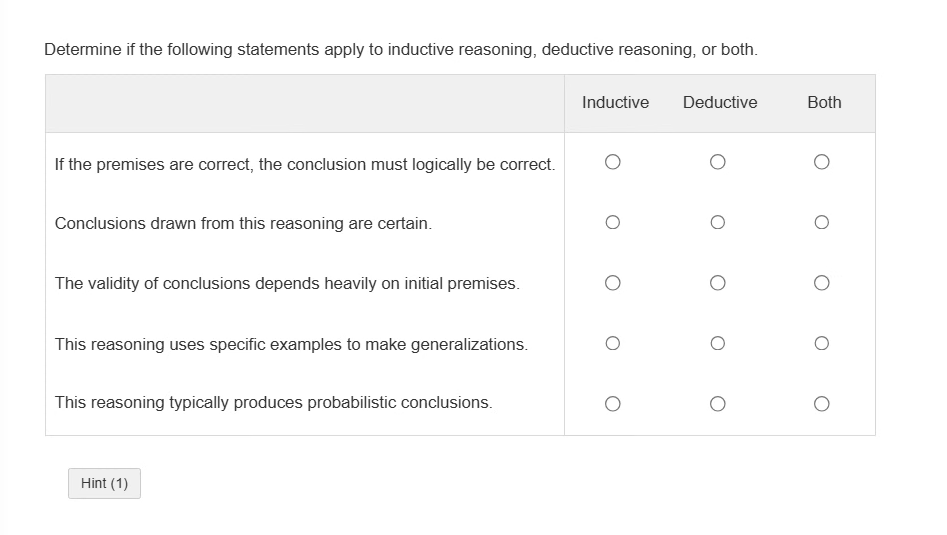Select Inductive for 'premises are correct' statement
This screenshot has height=535, width=947.
tap(614, 162)
